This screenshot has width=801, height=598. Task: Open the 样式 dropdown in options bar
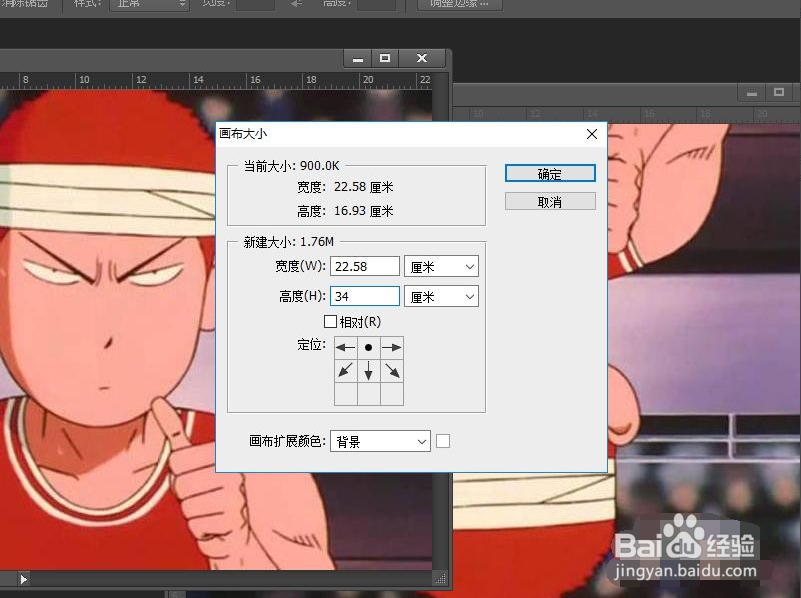click(149, 4)
